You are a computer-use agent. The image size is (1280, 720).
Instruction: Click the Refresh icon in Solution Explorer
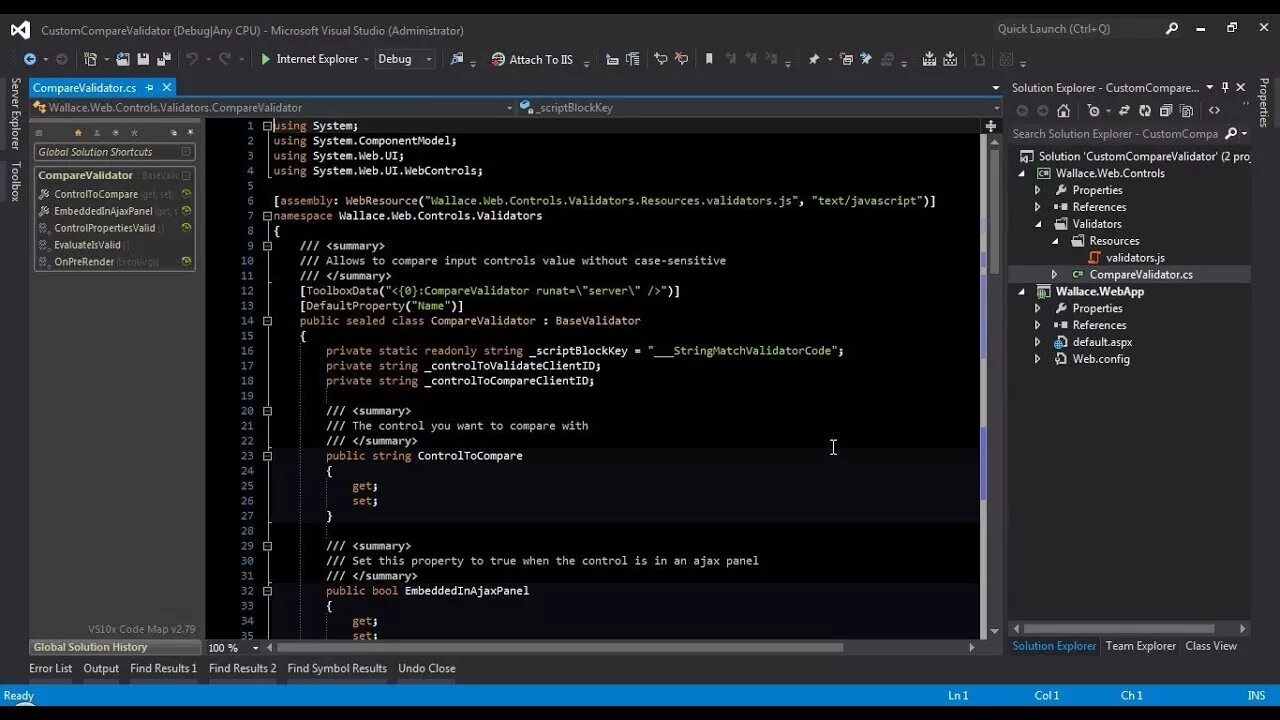(1145, 111)
